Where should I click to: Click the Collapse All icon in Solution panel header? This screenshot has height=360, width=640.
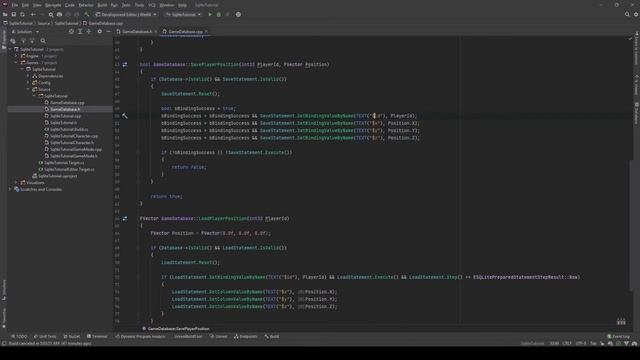[89, 31]
